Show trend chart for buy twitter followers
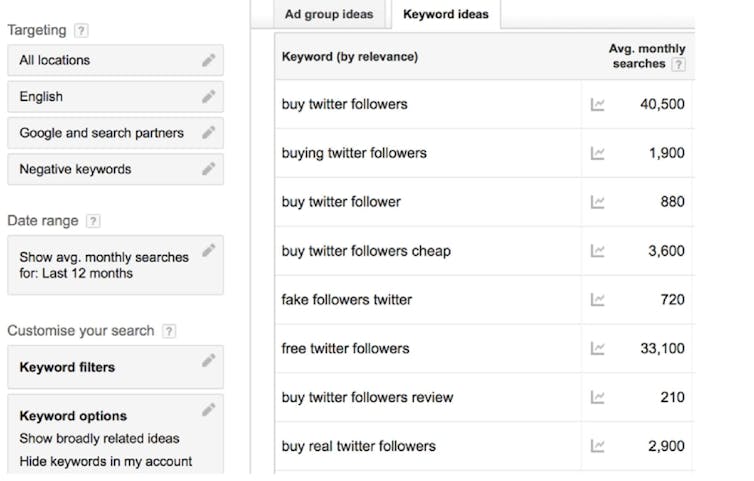The width and height of the screenshot is (754, 481). 597,104
